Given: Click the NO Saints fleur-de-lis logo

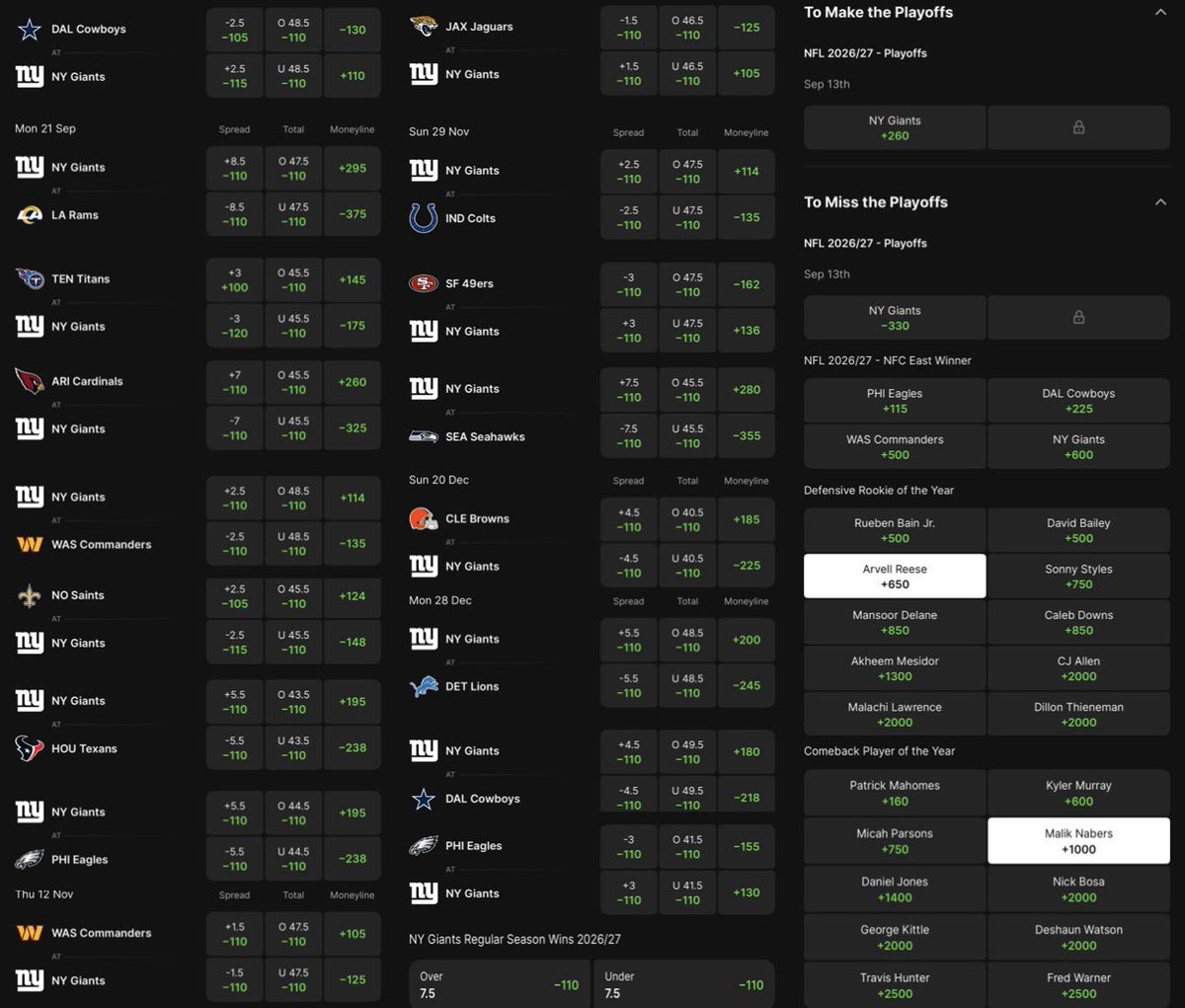Looking at the screenshot, I should pyautogui.click(x=30, y=595).
